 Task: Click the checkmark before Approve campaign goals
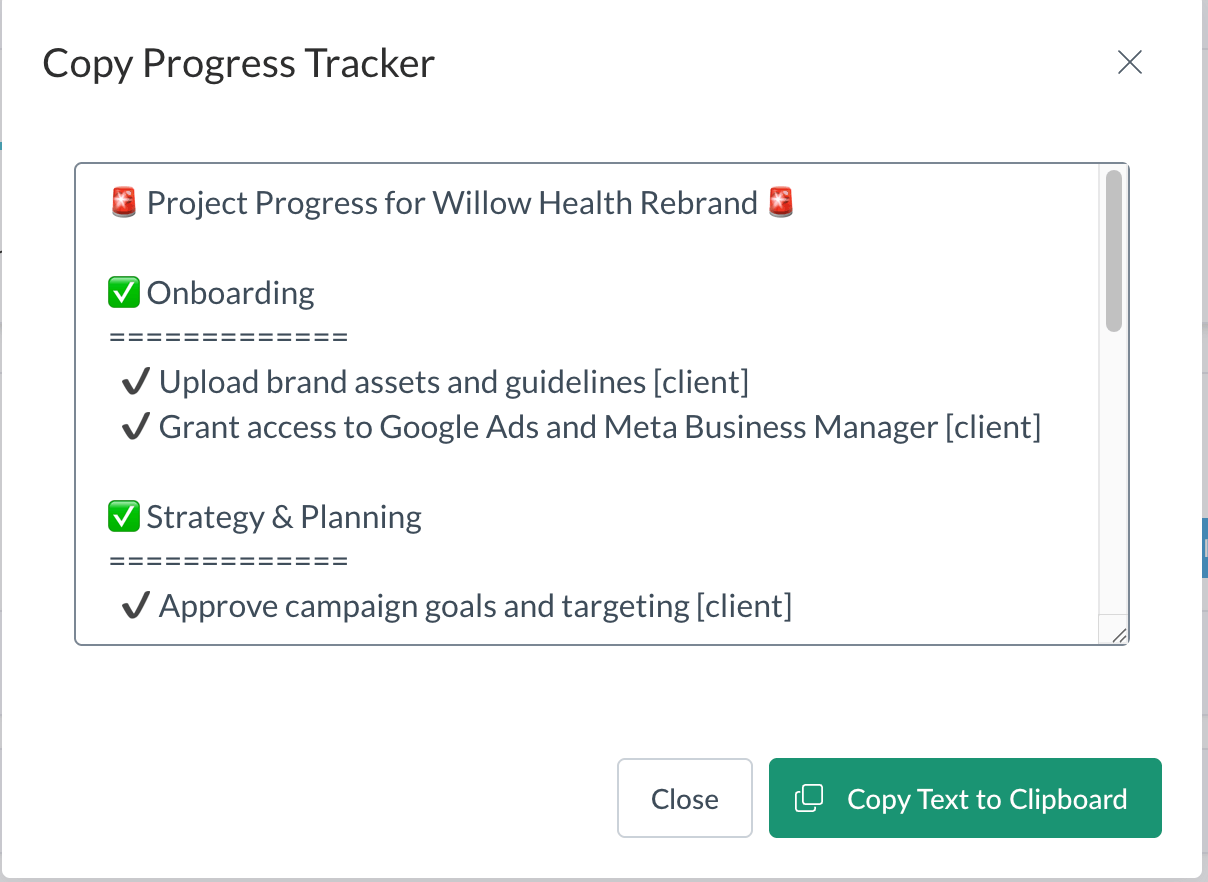(x=135, y=604)
